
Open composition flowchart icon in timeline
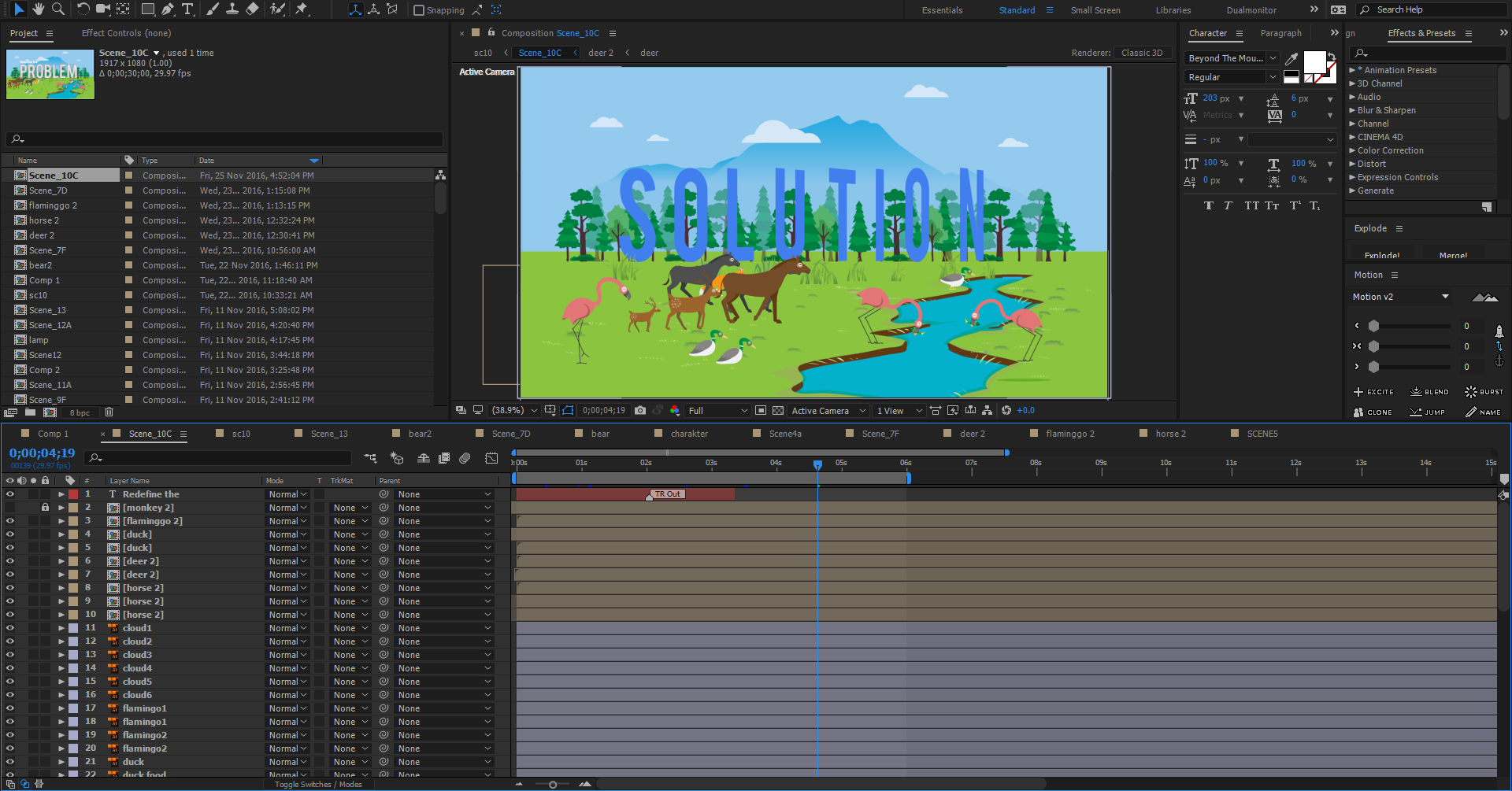(x=370, y=458)
